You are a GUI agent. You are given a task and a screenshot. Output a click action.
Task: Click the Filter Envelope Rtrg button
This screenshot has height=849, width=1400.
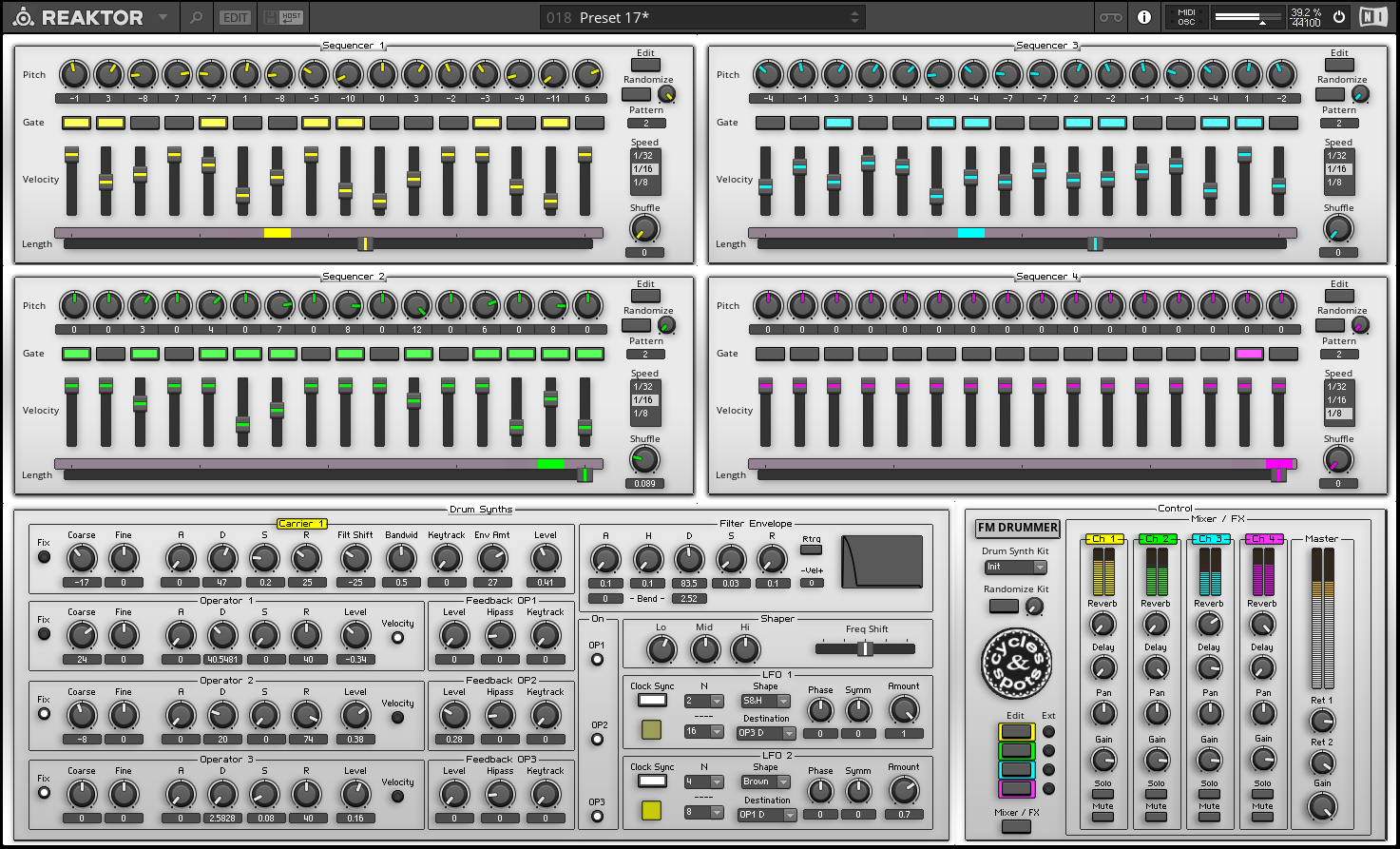pos(812,550)
